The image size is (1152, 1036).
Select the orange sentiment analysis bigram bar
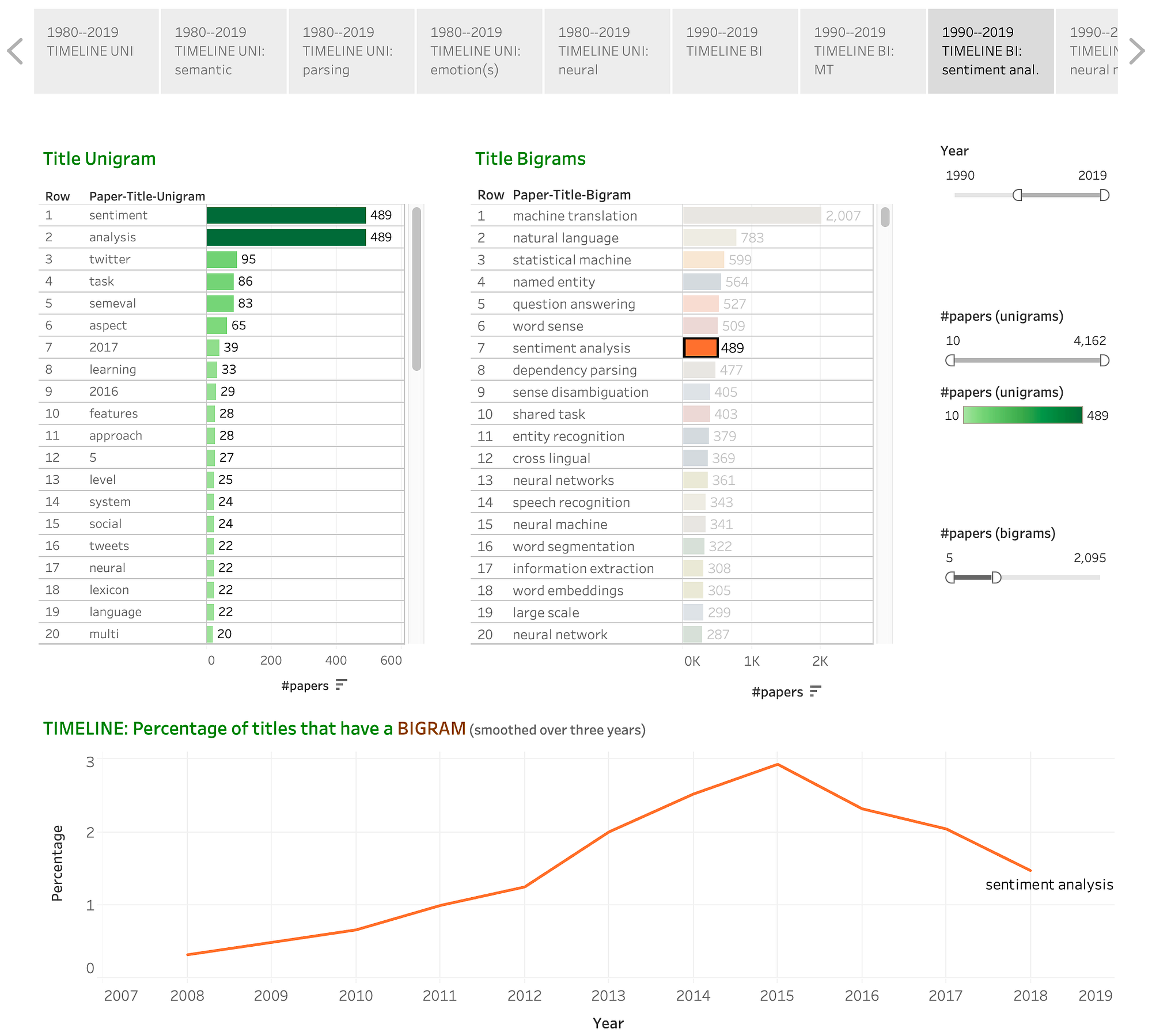(x=700, y=348)
